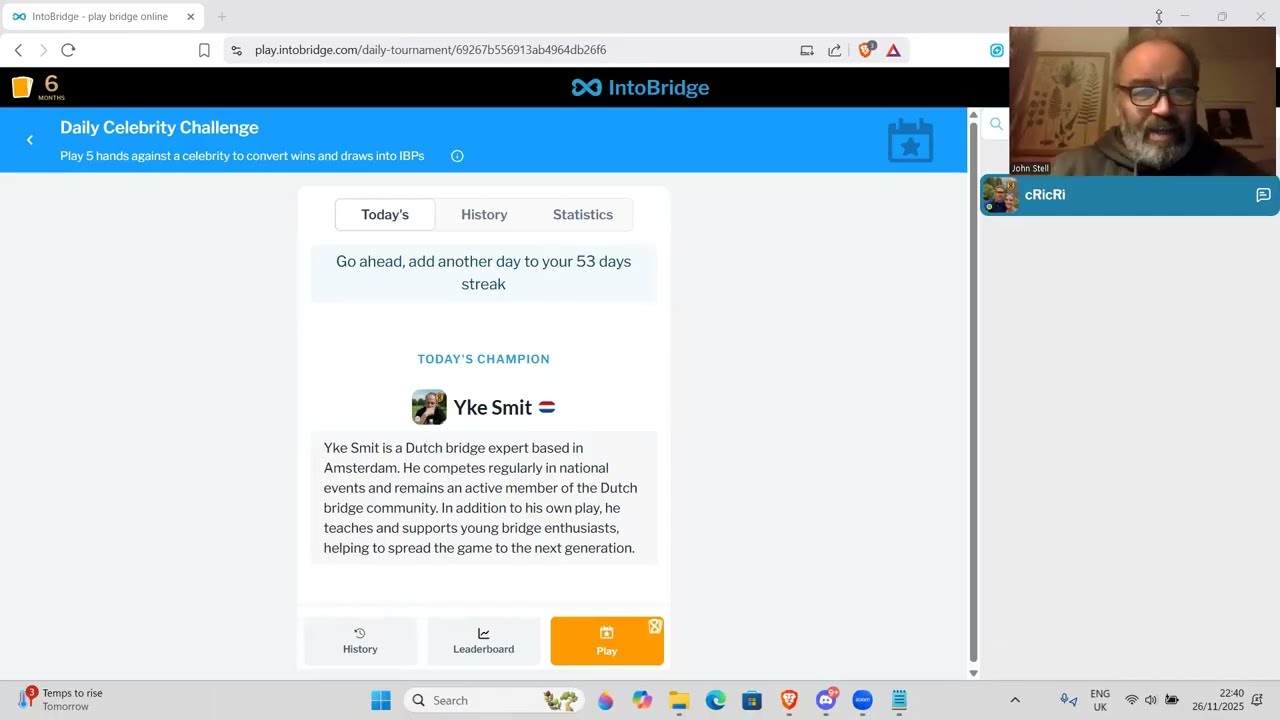Viewport: 1280px width, 720px height.
Task: Show info about the Daily Celebrity Challenge
Action: (x=457, y=156)
